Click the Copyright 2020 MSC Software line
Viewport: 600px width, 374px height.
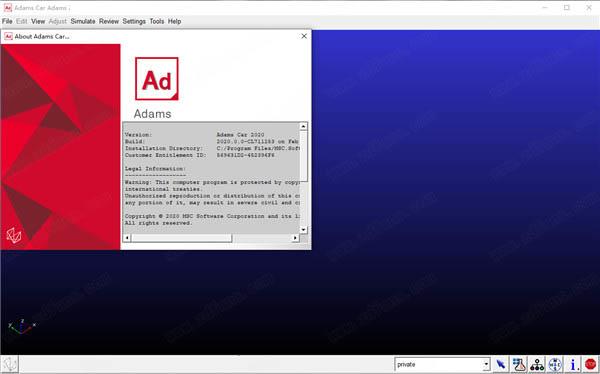[212, 216]
